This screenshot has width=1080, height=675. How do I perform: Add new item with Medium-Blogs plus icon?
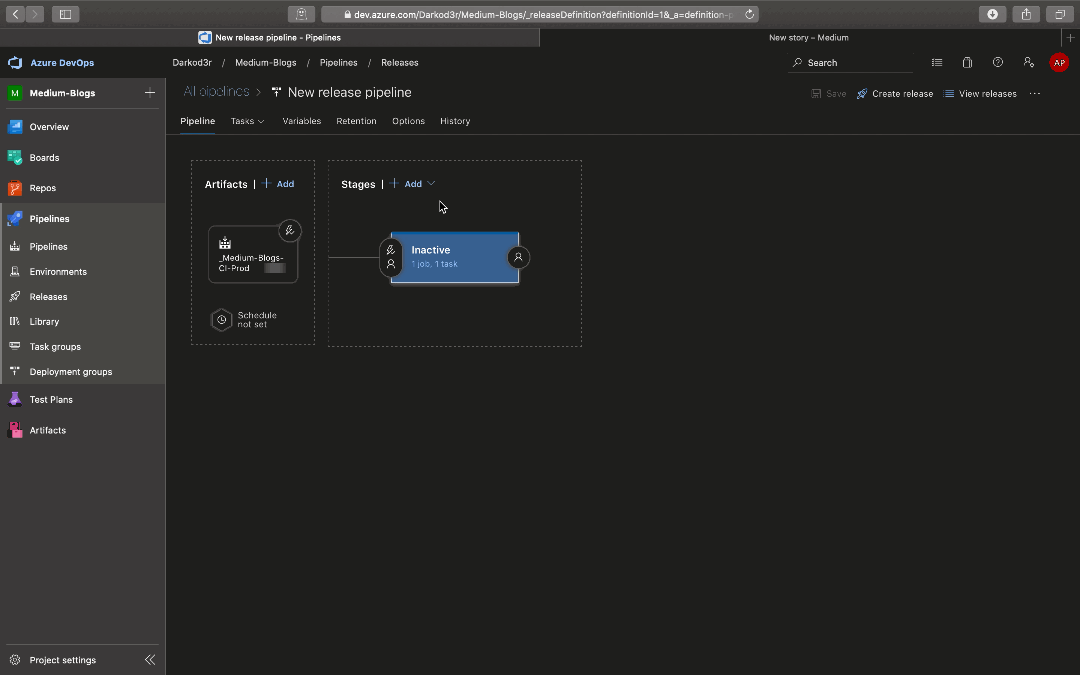[149, 93]
